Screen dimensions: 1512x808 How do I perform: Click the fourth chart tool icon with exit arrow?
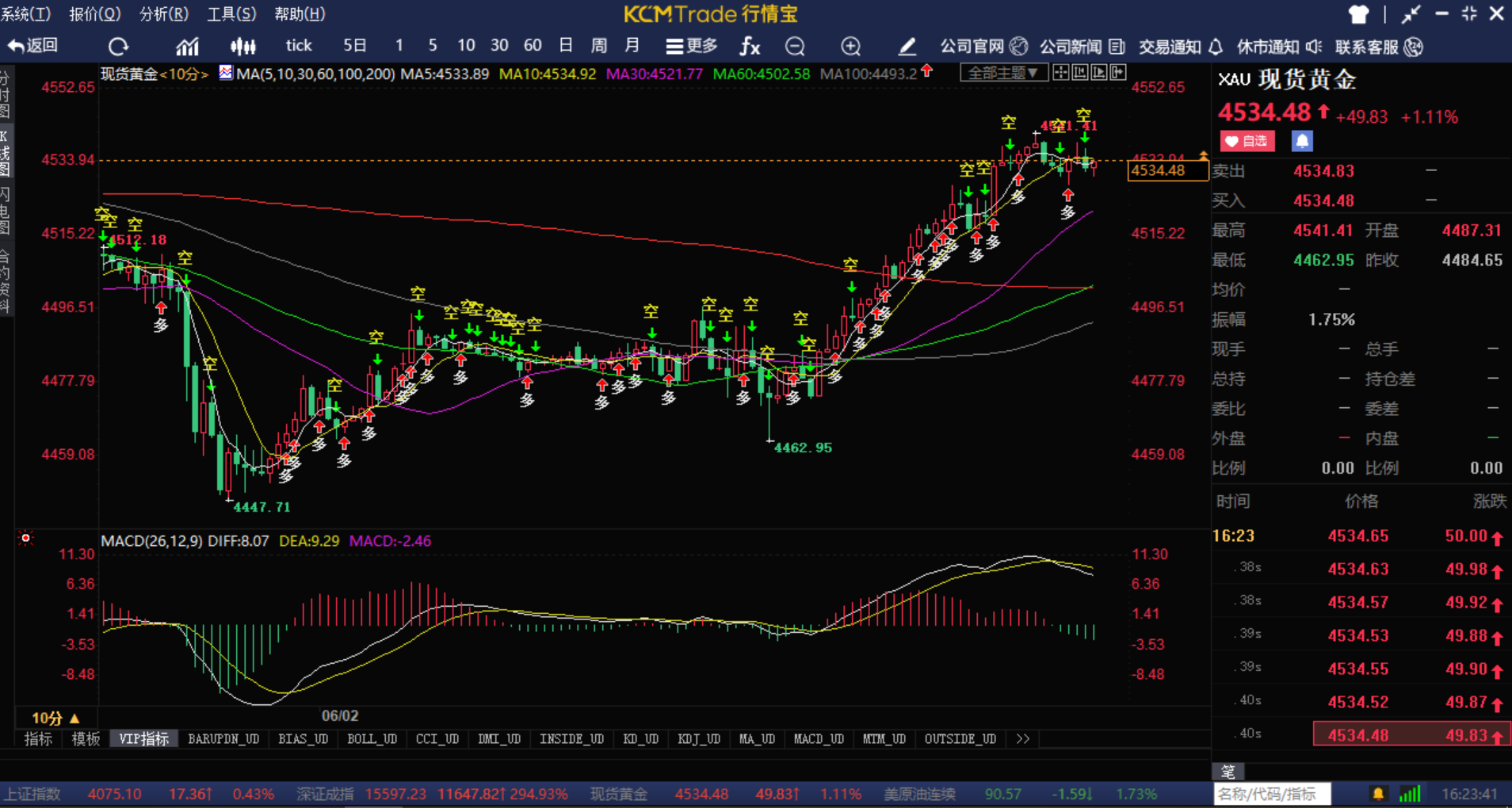pyautogui.click(x=1117, y=73)
